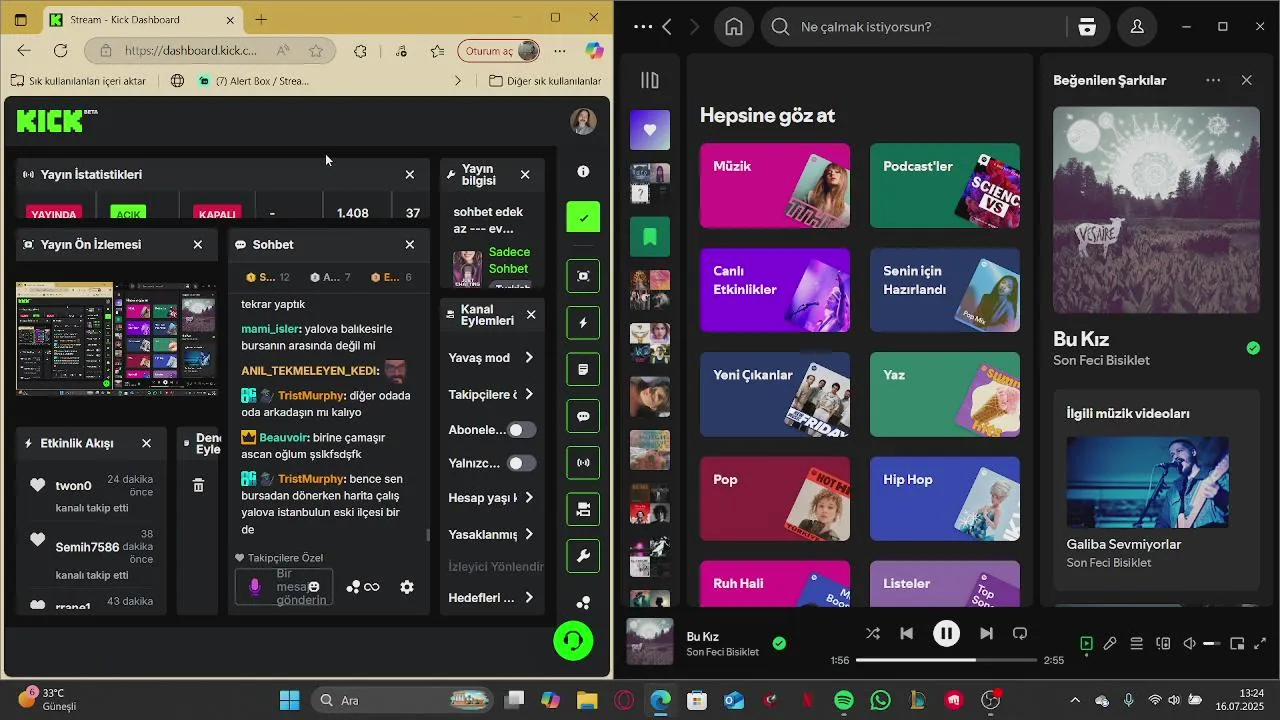Toggle the Yalnızc... switch in Kanal Eylemleri
This screenshot has width=1280, height=720.
pyautogui.click(x=521, y=463)
